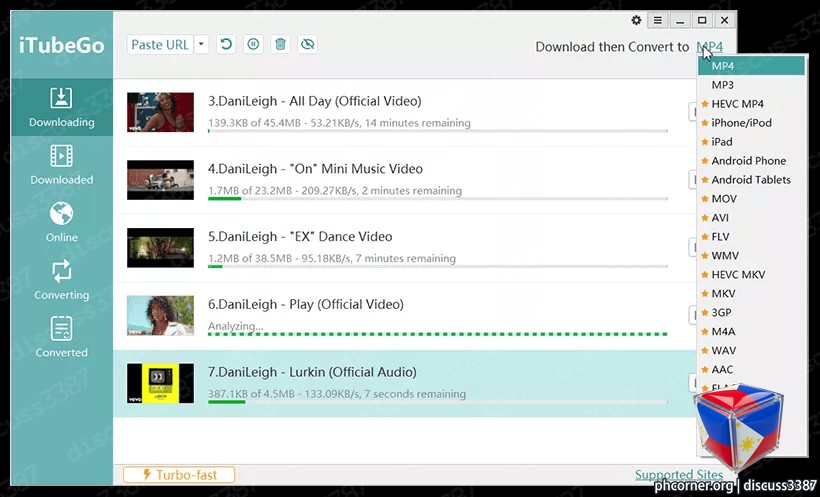The width and height of the screenshot is (820, 497).
Task: Pause all downloads with the pause icon
Action: coord(253,44)
